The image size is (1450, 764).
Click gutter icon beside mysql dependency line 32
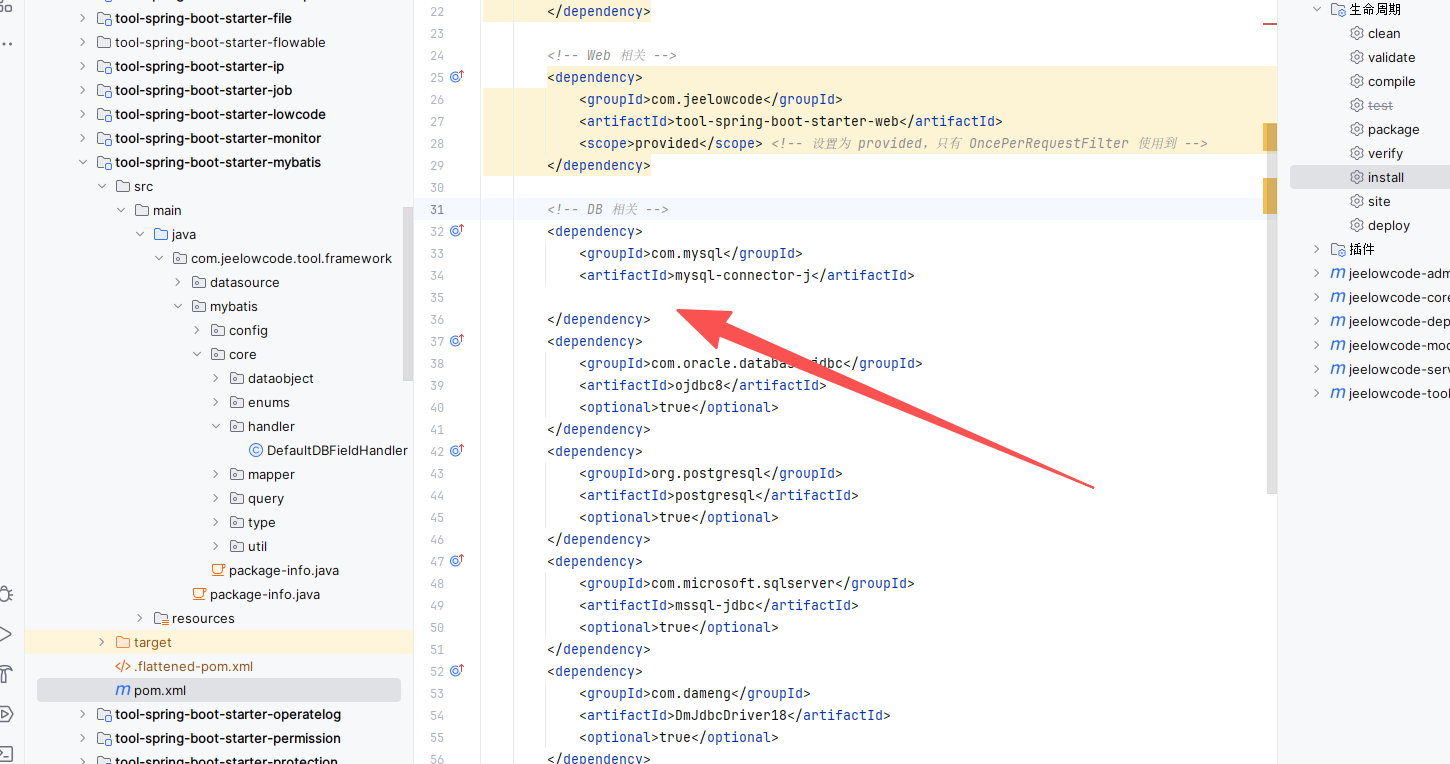point(457,231)
